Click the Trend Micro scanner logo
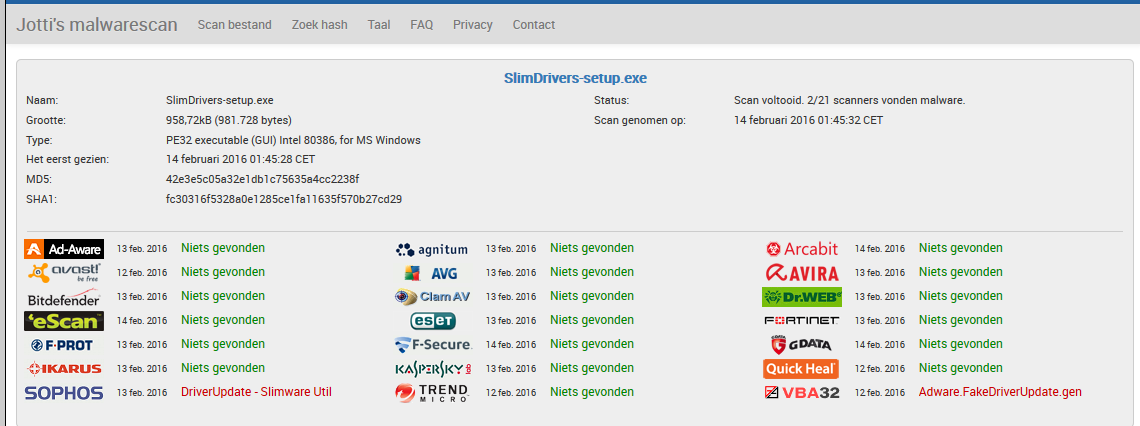Image resolution: width=1140 pixels, height=426 pixels. tap(432, 393)
